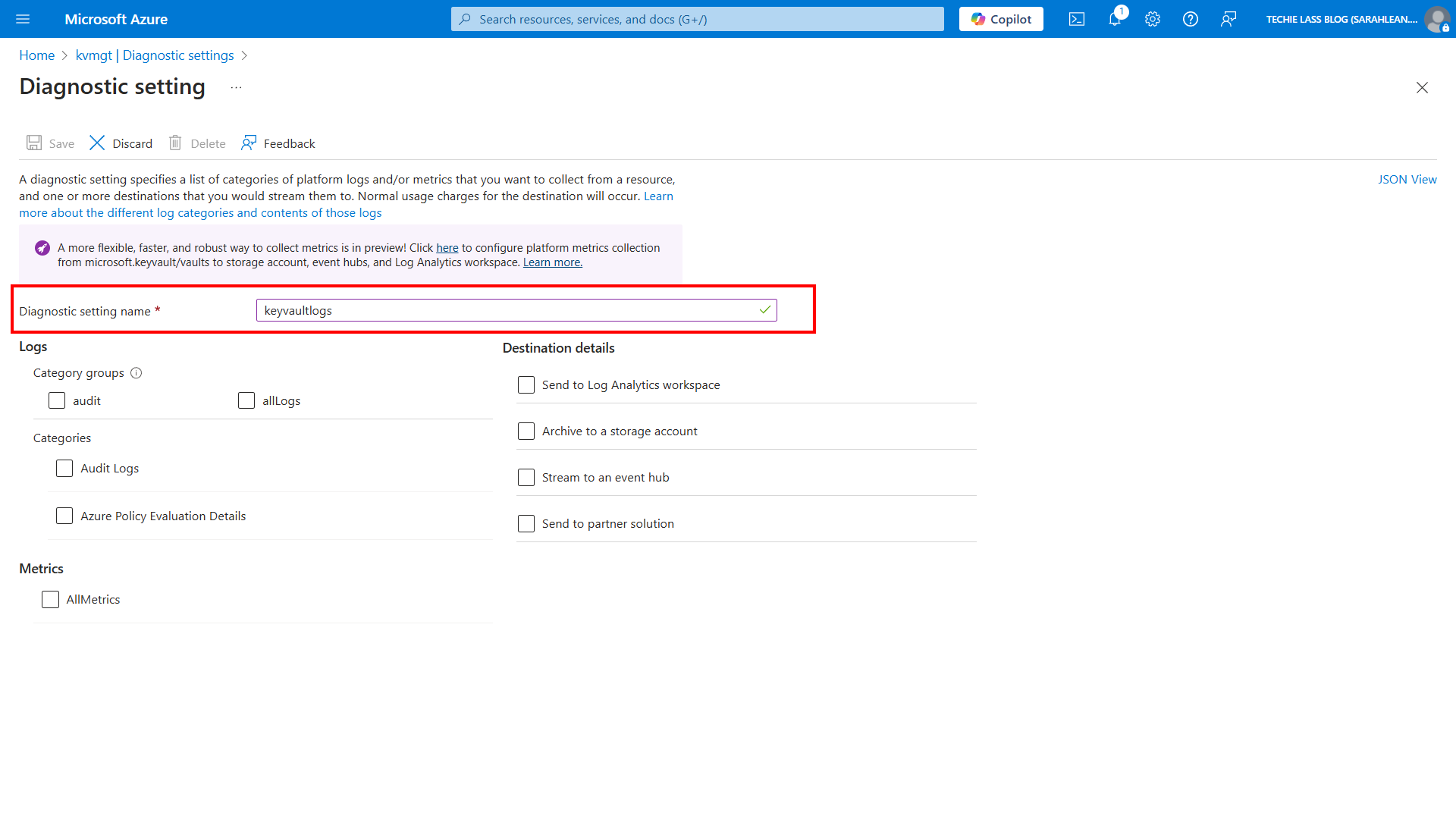Check Archive to a storage account
This screenshot has width=1456, height=819.
[526, 431]
